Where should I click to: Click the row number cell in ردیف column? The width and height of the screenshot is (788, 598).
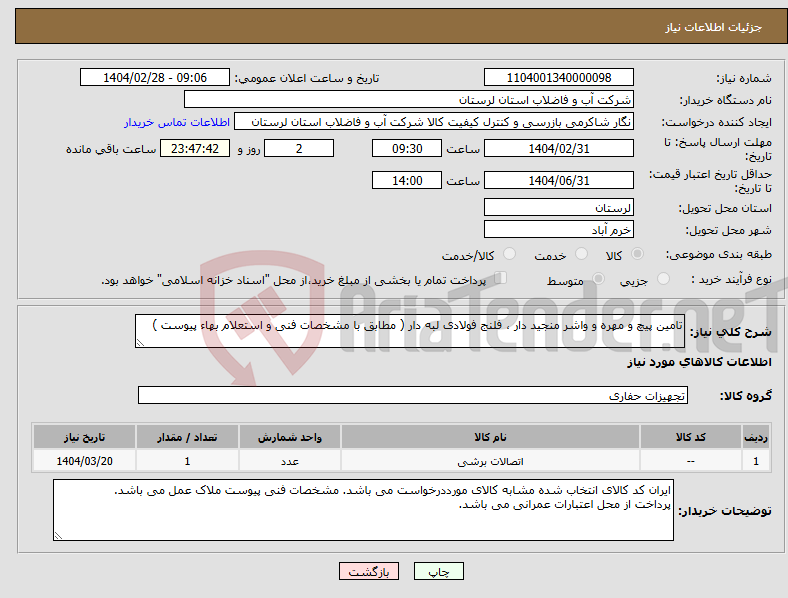point(756,461)
